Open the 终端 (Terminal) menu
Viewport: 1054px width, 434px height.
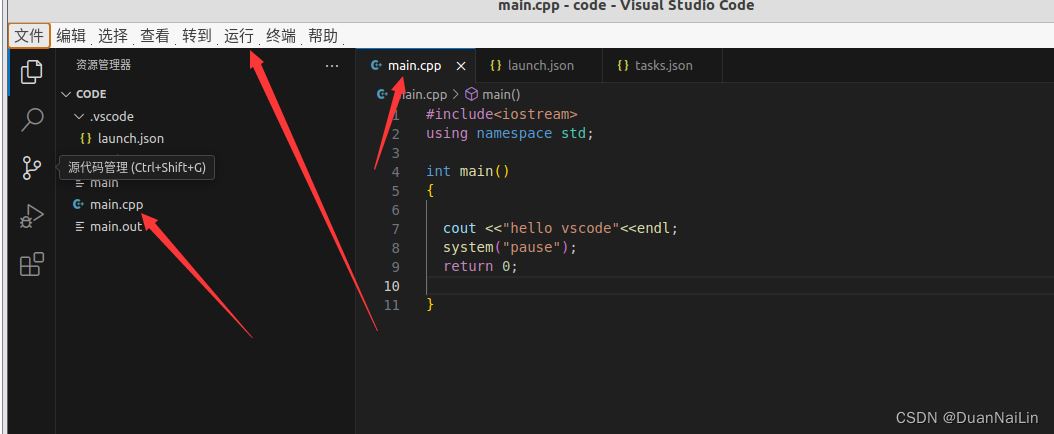tap(281, 36)
